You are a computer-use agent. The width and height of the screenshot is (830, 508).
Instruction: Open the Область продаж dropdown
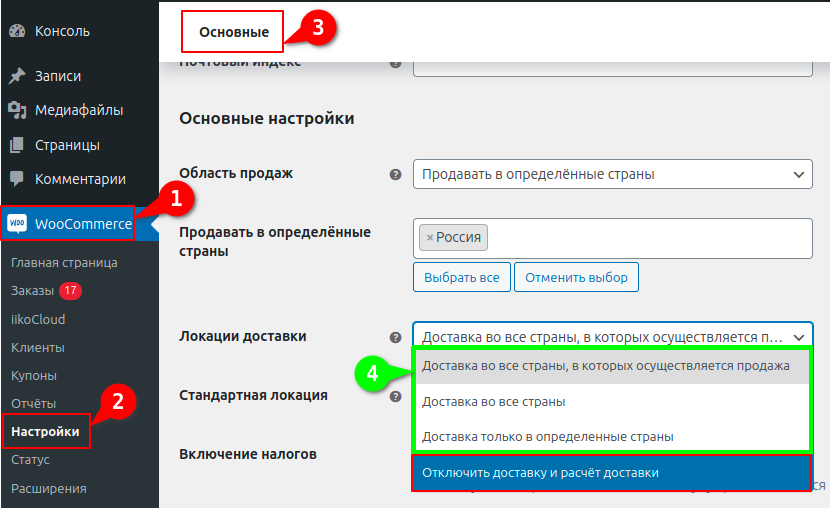[x=612, y=174]
